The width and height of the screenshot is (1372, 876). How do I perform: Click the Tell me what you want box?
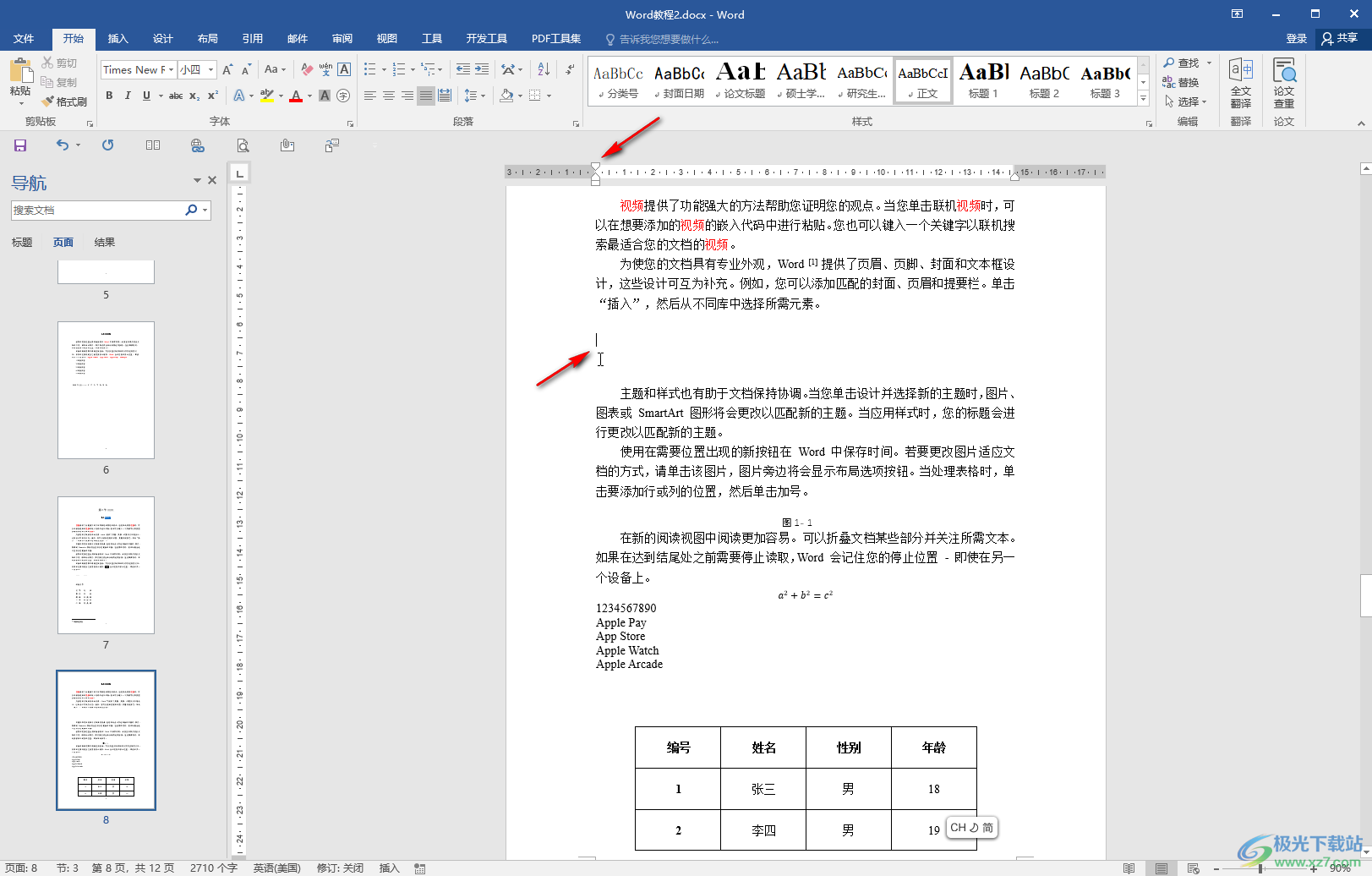point(661,39)
